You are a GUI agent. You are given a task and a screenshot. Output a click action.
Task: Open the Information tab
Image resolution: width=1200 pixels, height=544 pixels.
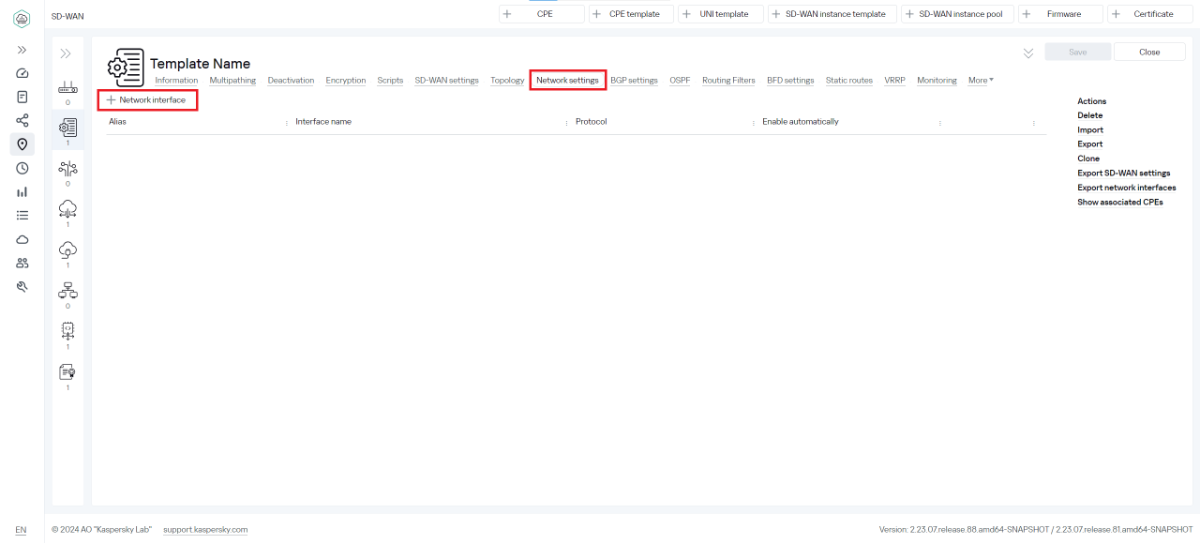click(176, 80)
